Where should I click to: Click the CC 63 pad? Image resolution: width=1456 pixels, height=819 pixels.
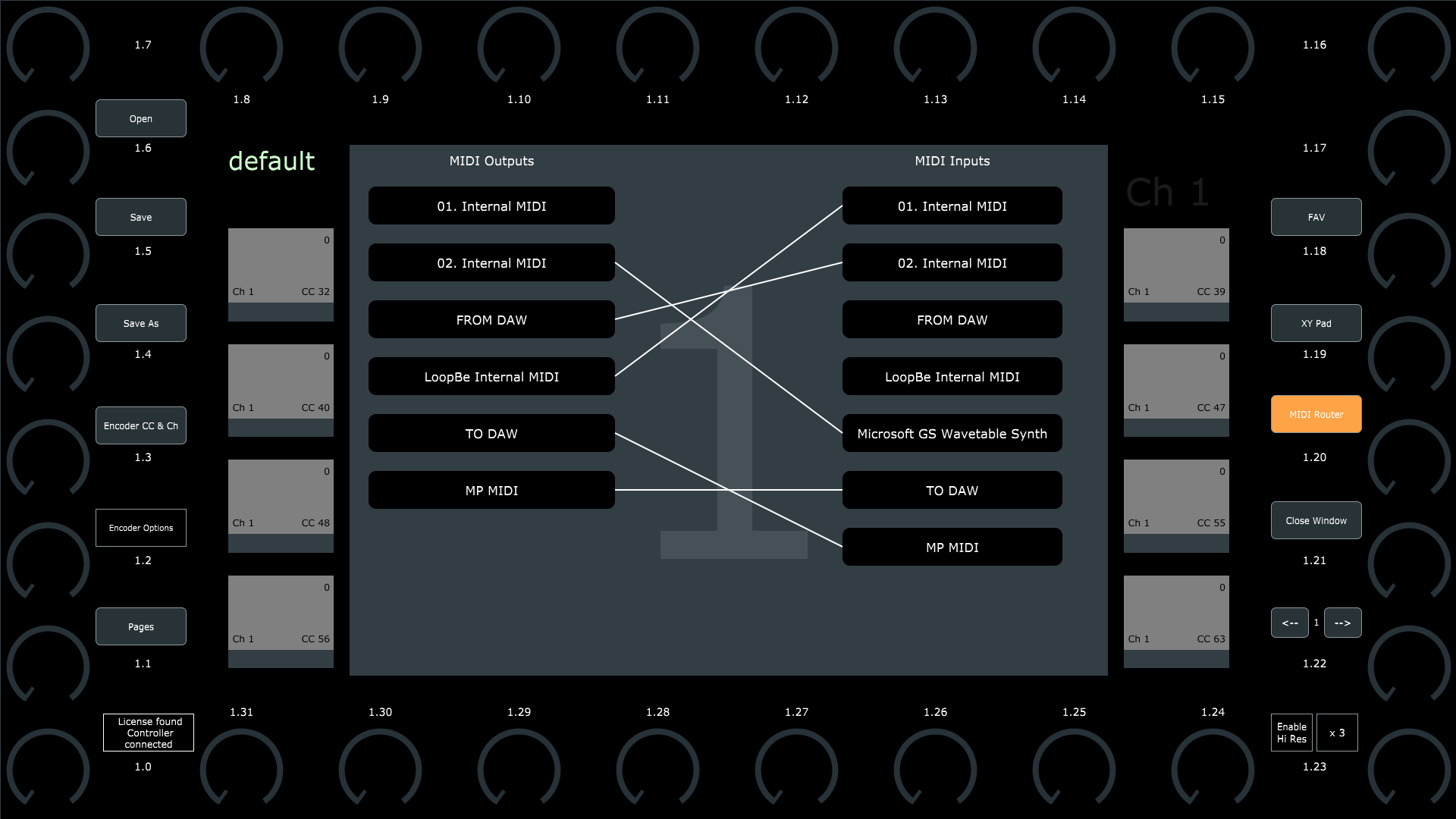[1176, 622]
